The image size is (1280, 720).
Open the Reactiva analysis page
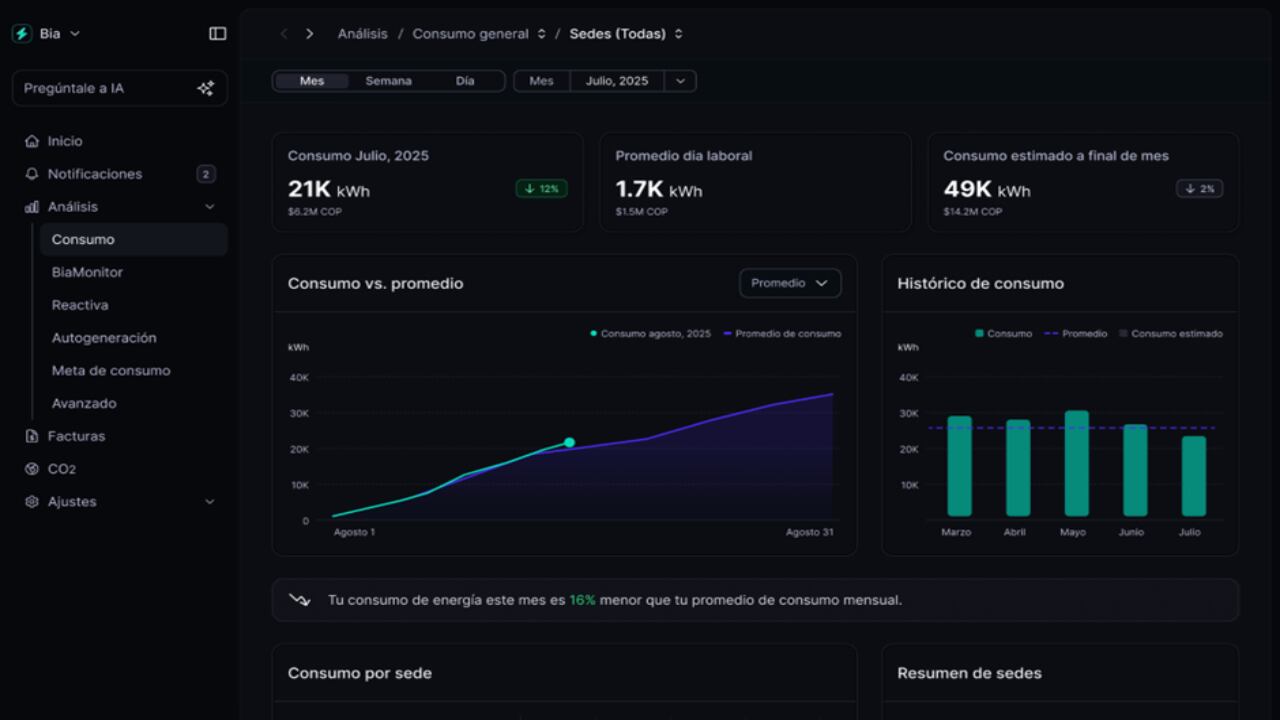81,305
